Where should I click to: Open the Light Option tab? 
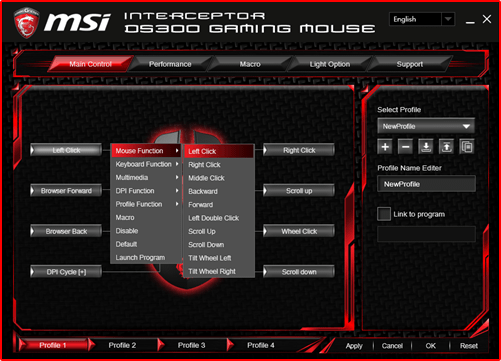[330, 64]
